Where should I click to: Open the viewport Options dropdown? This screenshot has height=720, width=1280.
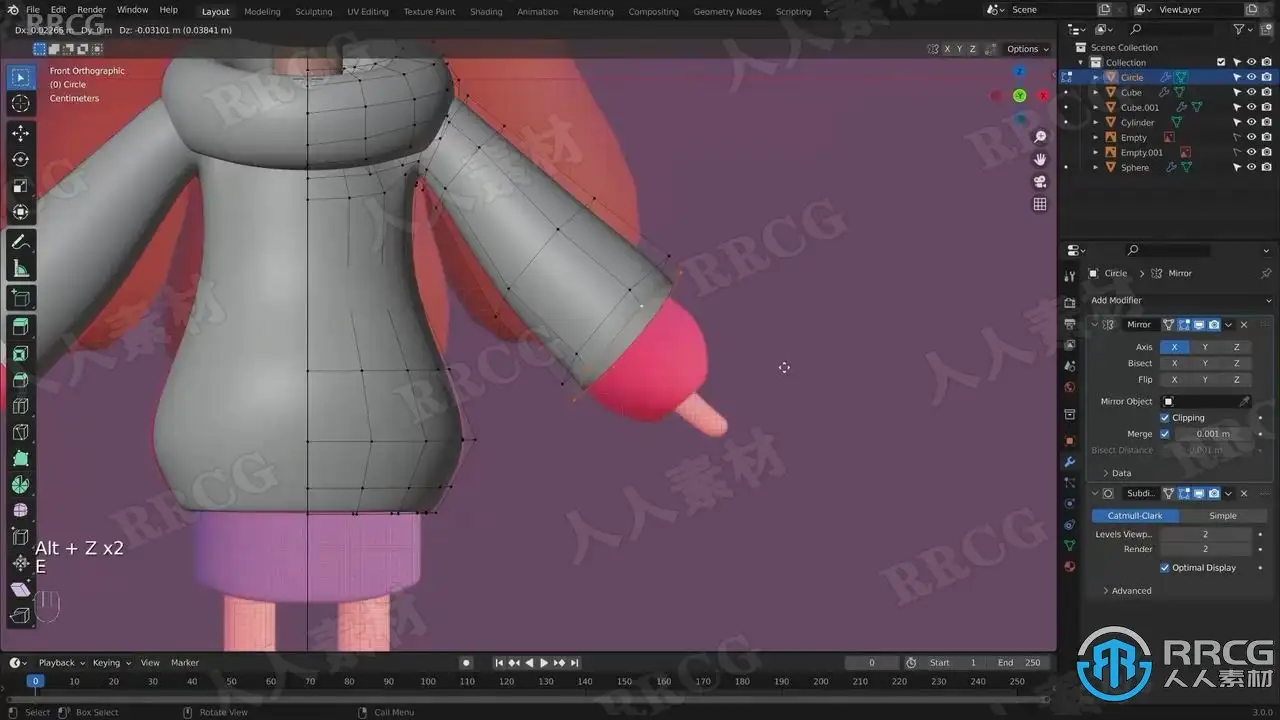pyautogui.click(x=1027, y=49)
